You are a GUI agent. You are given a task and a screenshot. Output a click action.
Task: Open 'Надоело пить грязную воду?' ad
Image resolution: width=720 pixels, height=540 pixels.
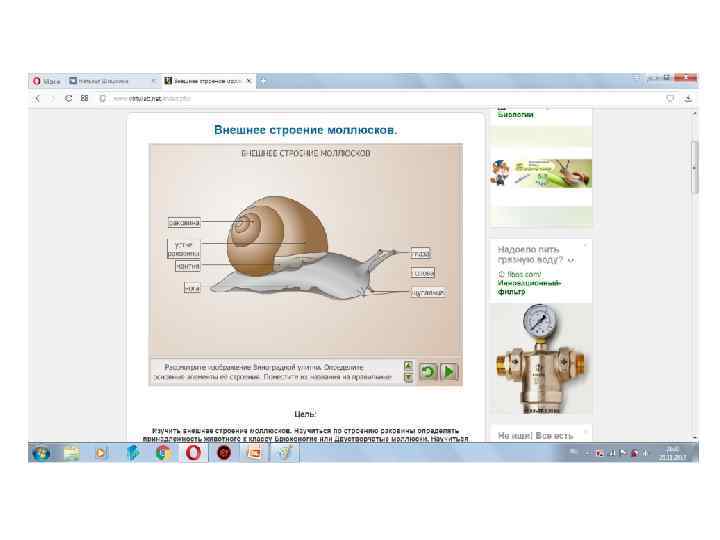[x=530, y=254]
